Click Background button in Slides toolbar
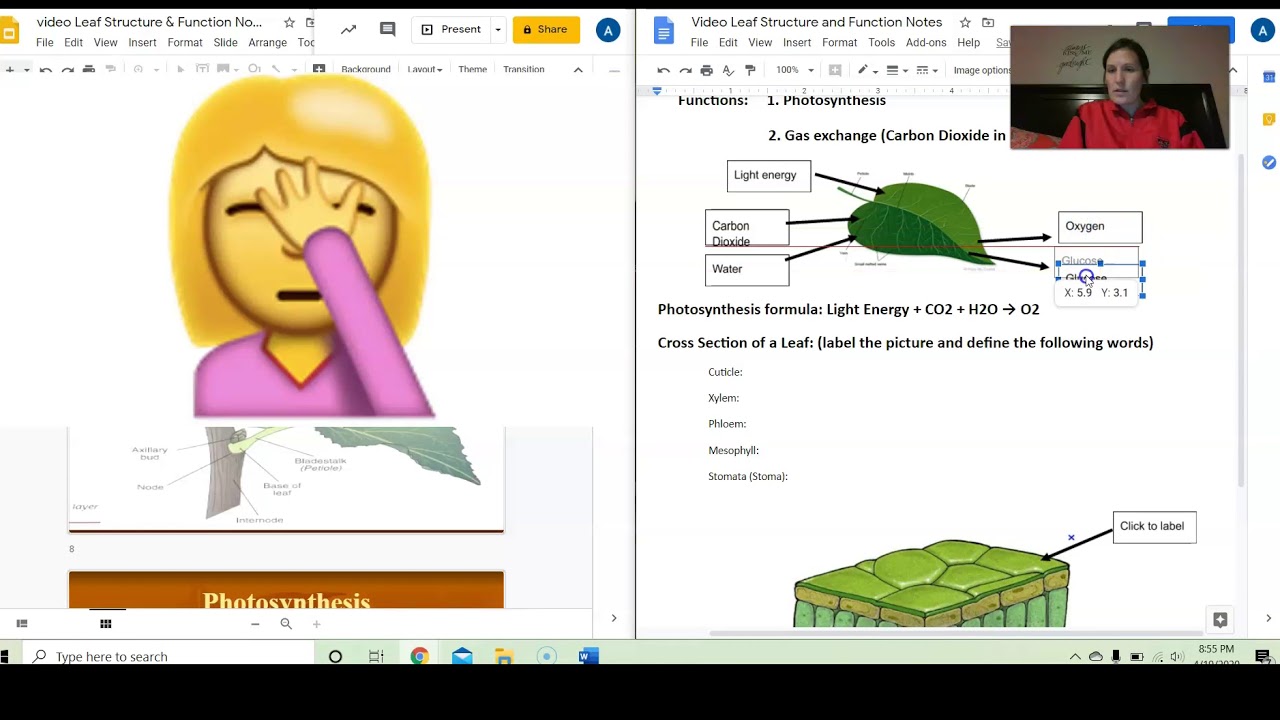 pyautogui.click(x=365, y=69)
